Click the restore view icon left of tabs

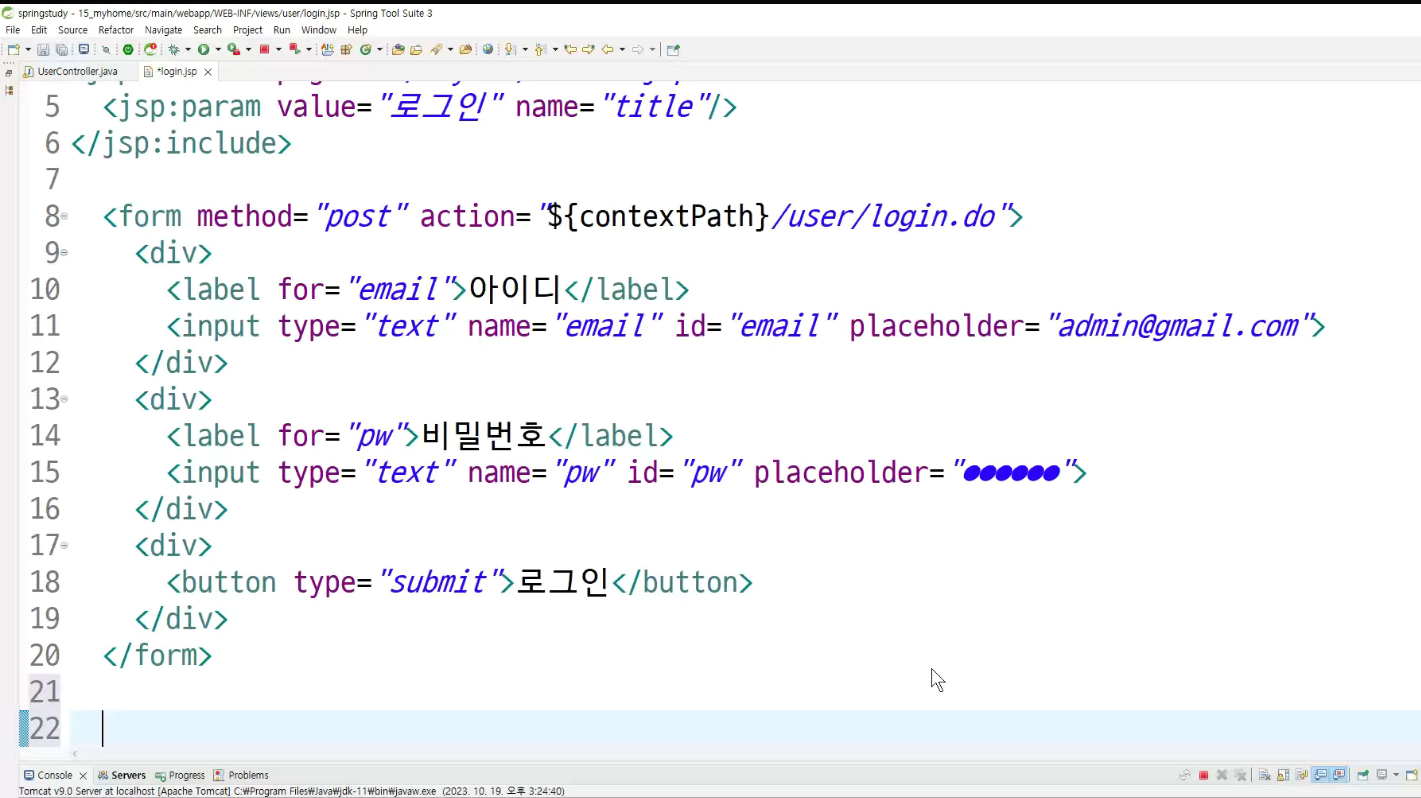click(x=9, y=73)
